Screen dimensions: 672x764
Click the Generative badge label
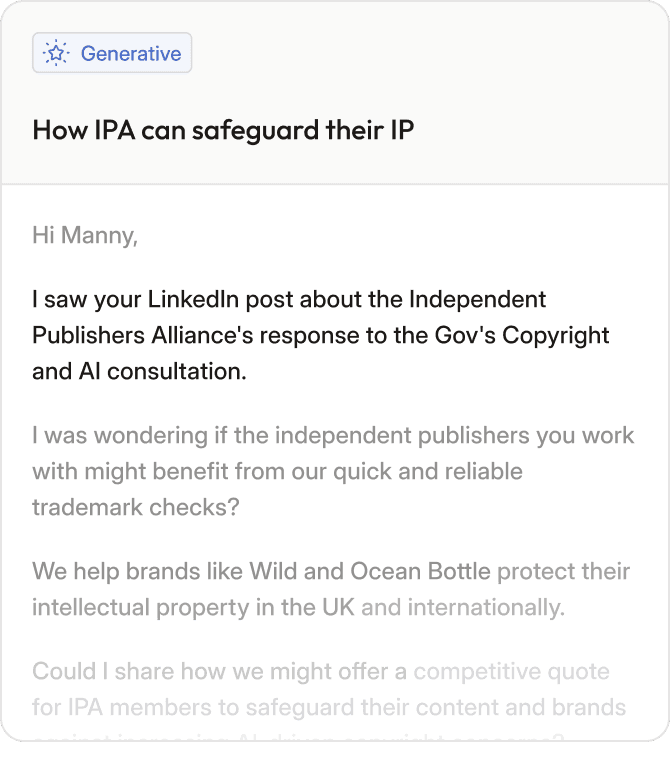[x=130, y=54]
